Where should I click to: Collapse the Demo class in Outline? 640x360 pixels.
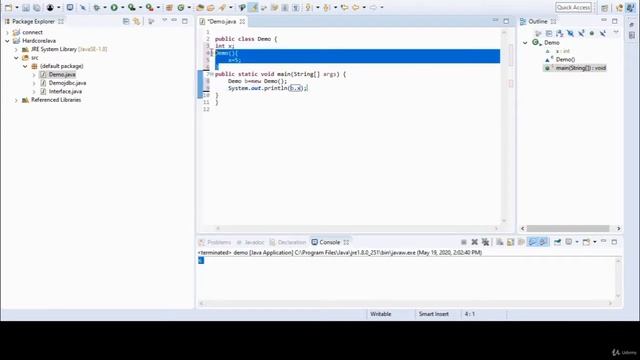pyautogui.click(x=525, y=42)
